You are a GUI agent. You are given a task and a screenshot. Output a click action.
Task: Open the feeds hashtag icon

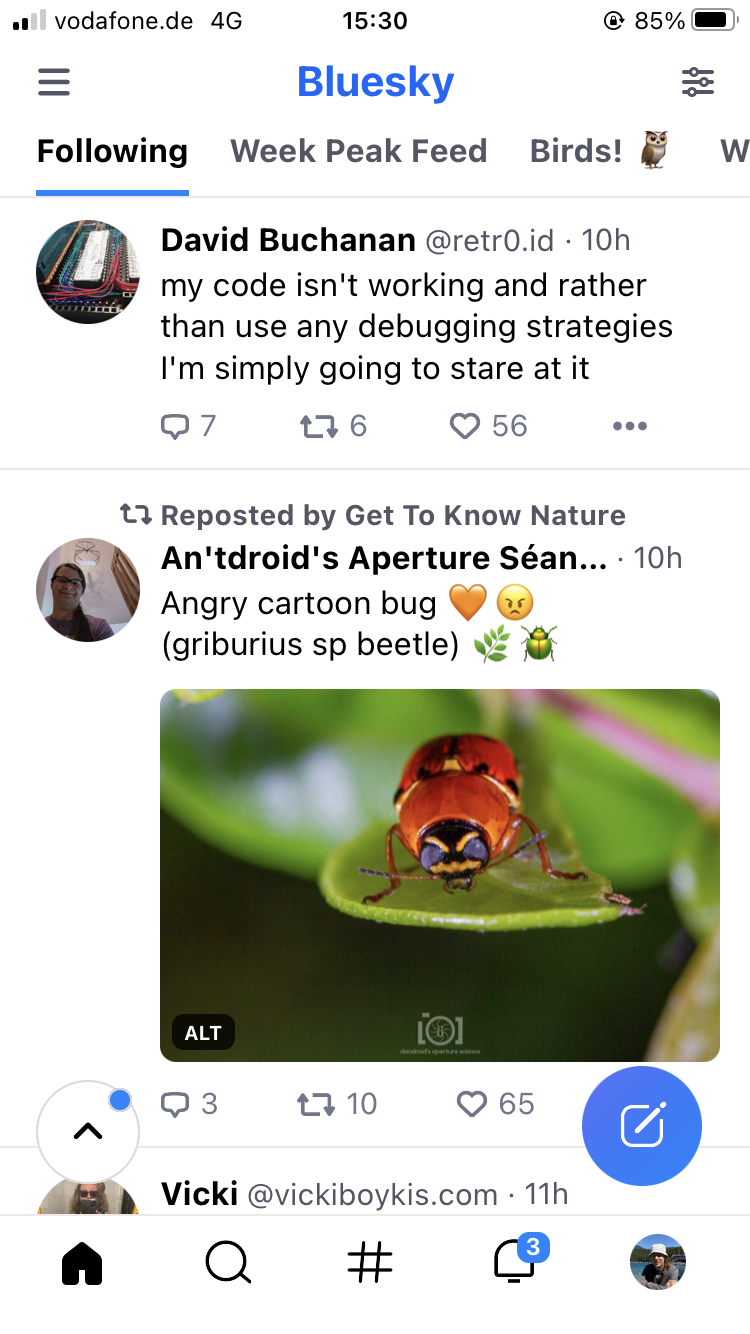click(x=370, y=1264)
